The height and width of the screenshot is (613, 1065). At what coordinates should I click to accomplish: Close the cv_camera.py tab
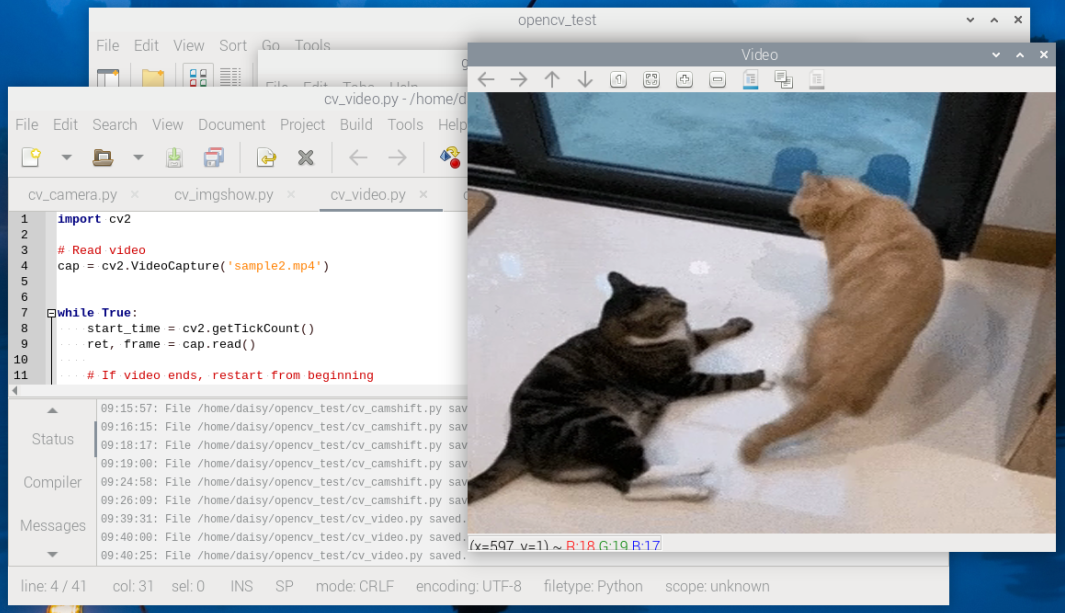pos(134,194)
